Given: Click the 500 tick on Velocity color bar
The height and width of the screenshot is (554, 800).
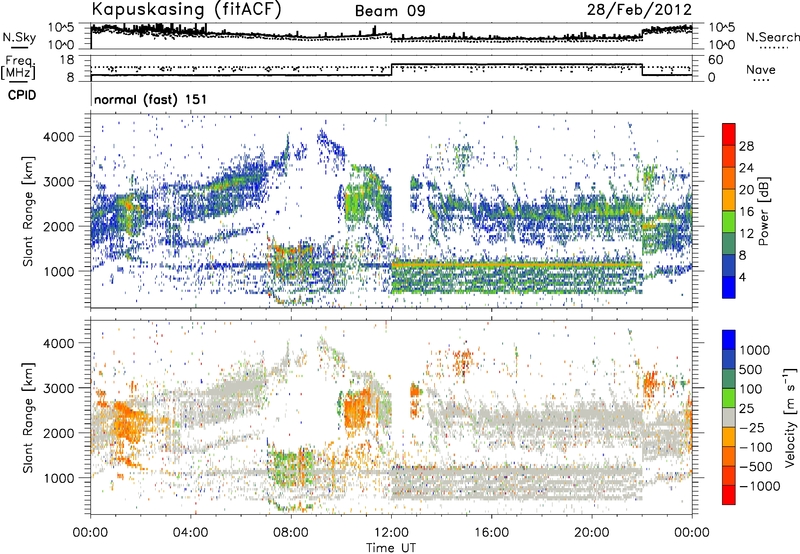Looking at the screenshot, I should click(x=751, y=369).
